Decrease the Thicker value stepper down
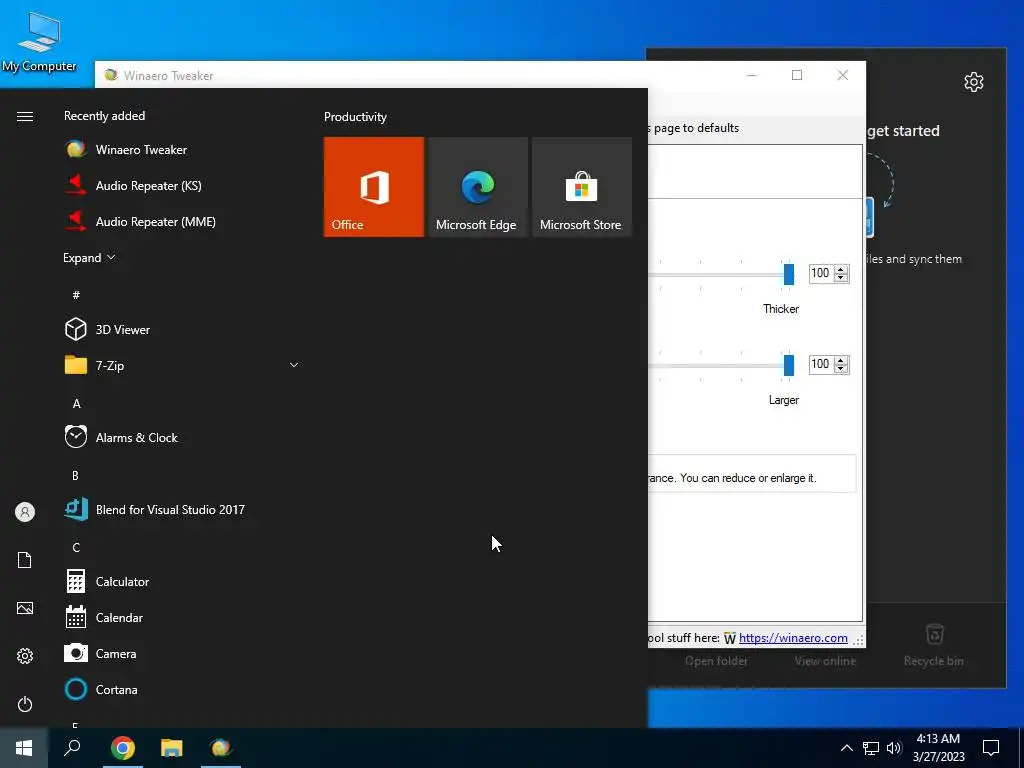Viewport: 1024px width, 768px height. [x=841, y=278]
